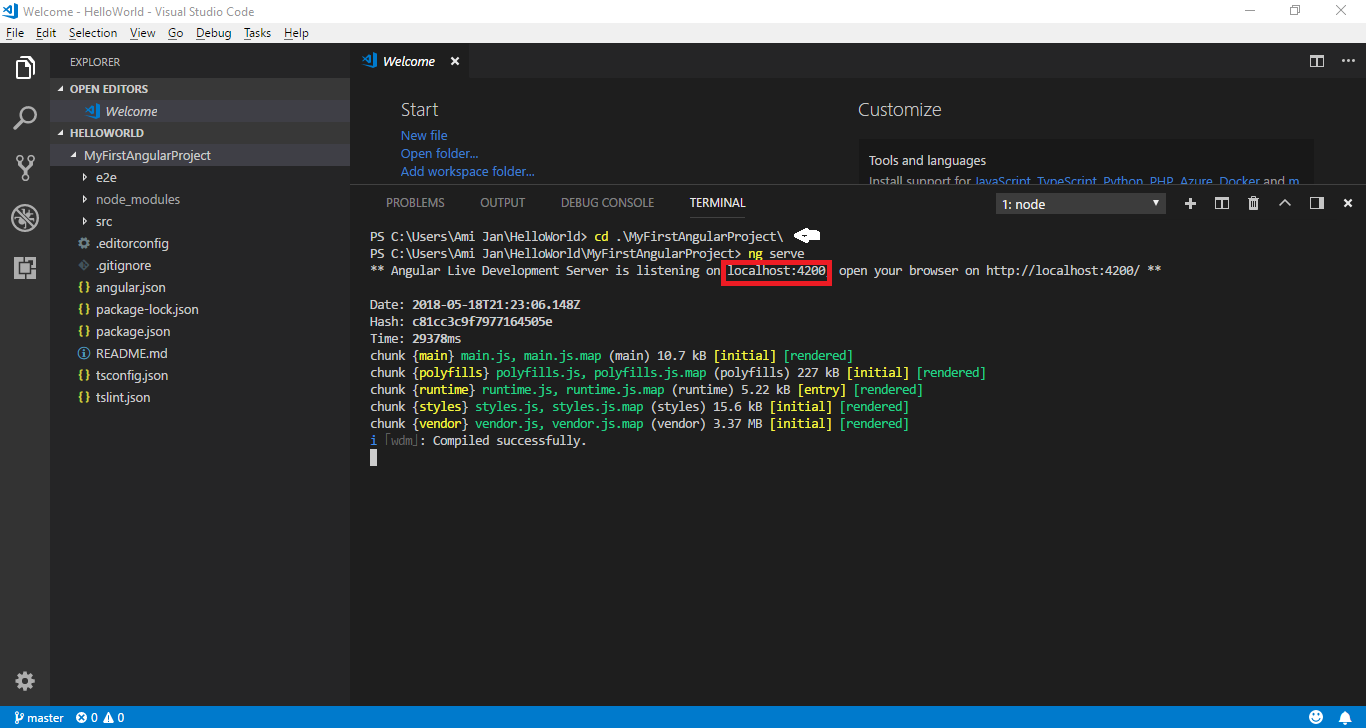Click the split editor icon

tap(1317, 61)
